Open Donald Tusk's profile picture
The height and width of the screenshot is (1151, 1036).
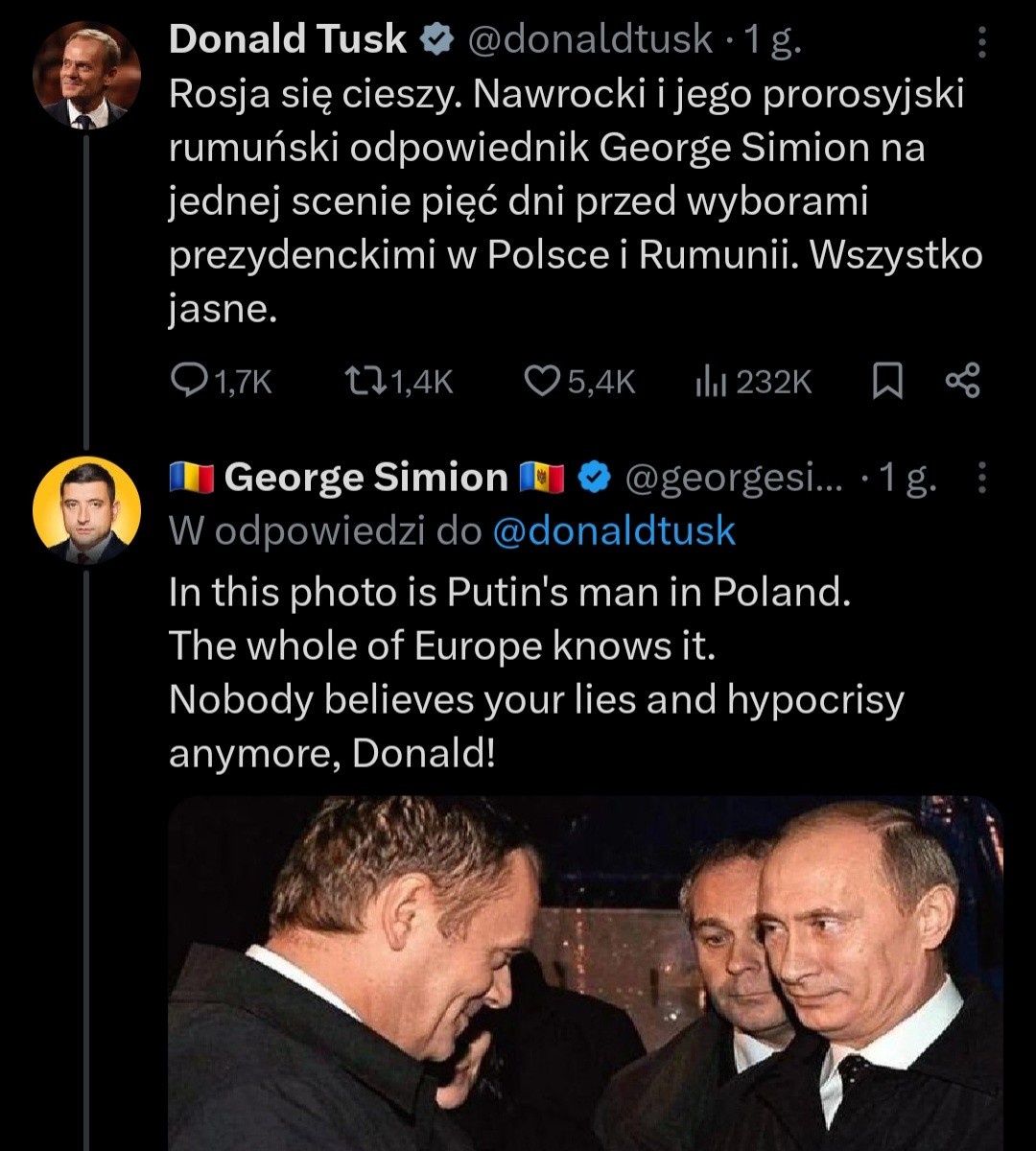pos(86,75)
